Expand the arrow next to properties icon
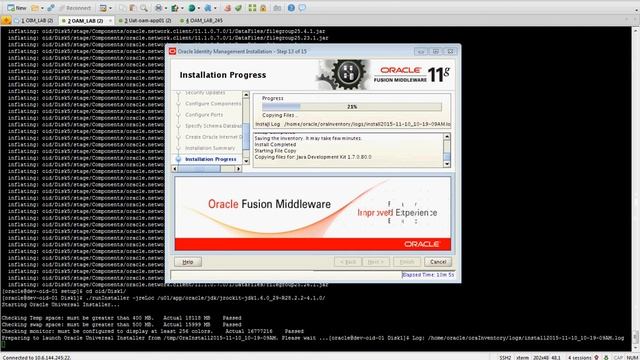 110,8
